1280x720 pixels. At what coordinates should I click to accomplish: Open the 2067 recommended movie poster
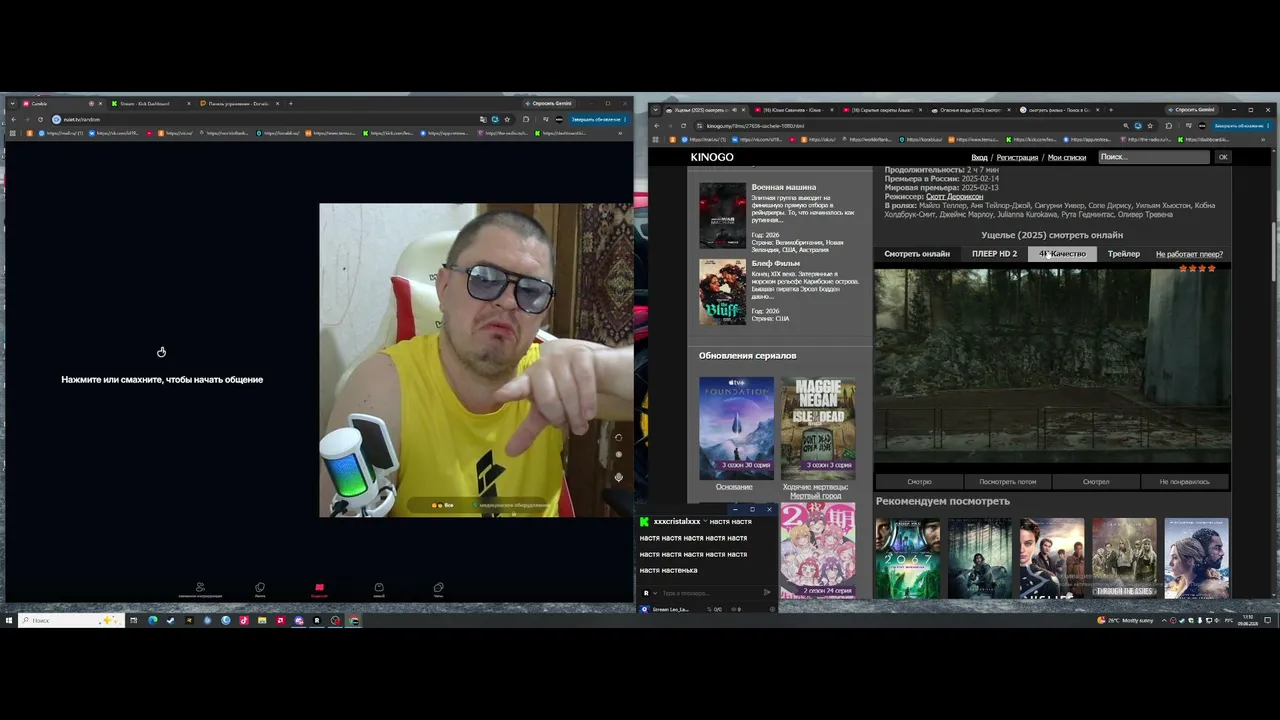pyautogui.click(x=908, y=558)
